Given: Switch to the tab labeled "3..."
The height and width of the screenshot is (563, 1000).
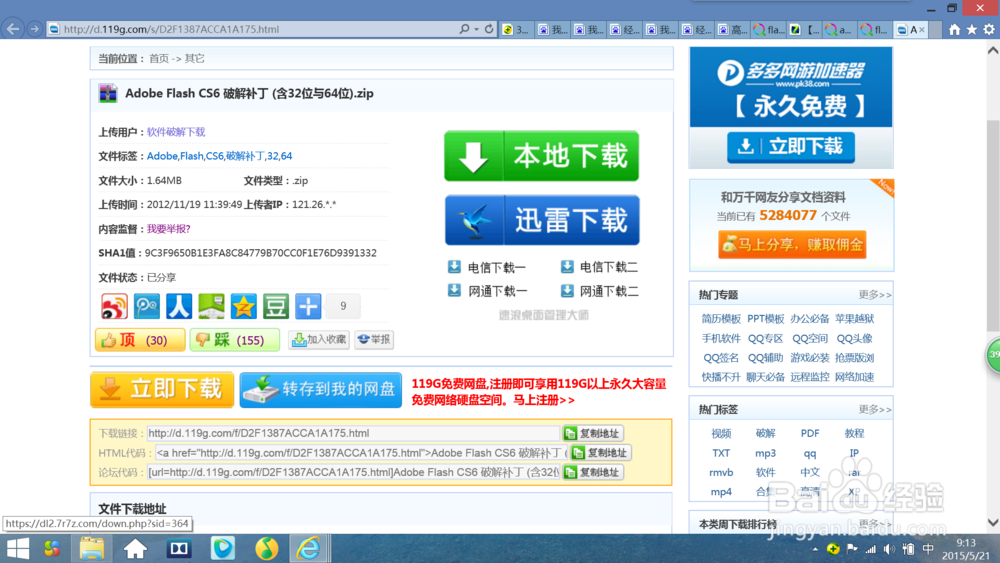Looking at the screenshot, I should point(515,29).
